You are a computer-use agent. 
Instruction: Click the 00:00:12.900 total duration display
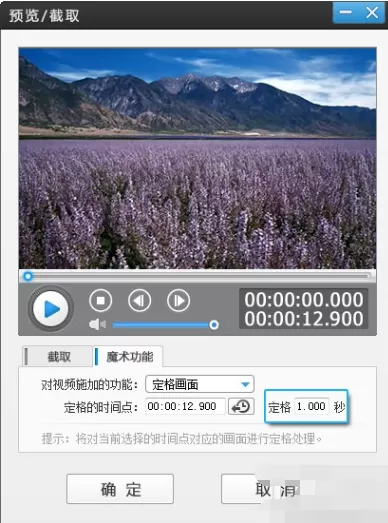click(x=304, y=319)
